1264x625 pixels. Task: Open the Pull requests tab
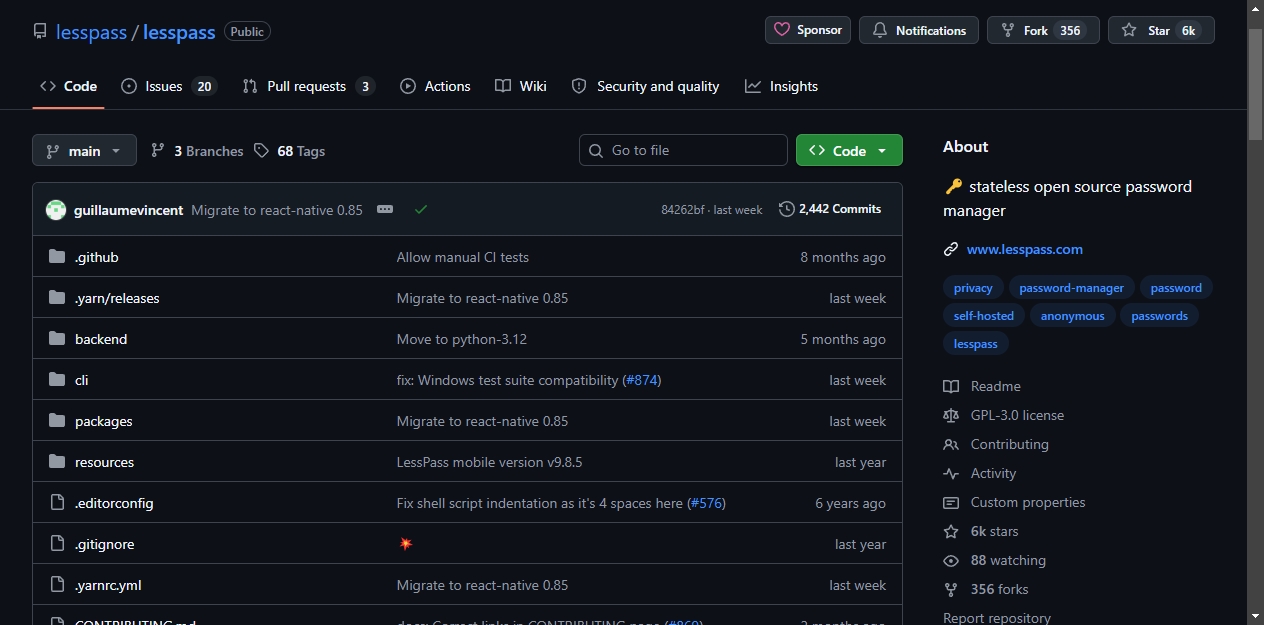[x=308, y=86]
